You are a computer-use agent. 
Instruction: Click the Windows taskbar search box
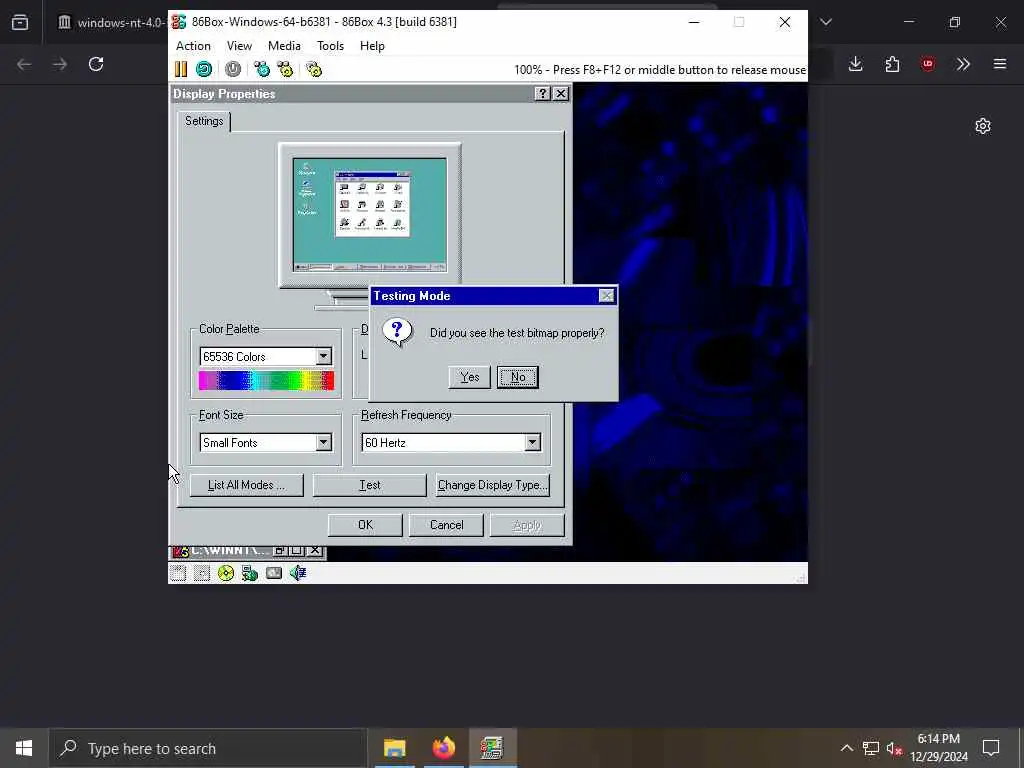(208, 748)
